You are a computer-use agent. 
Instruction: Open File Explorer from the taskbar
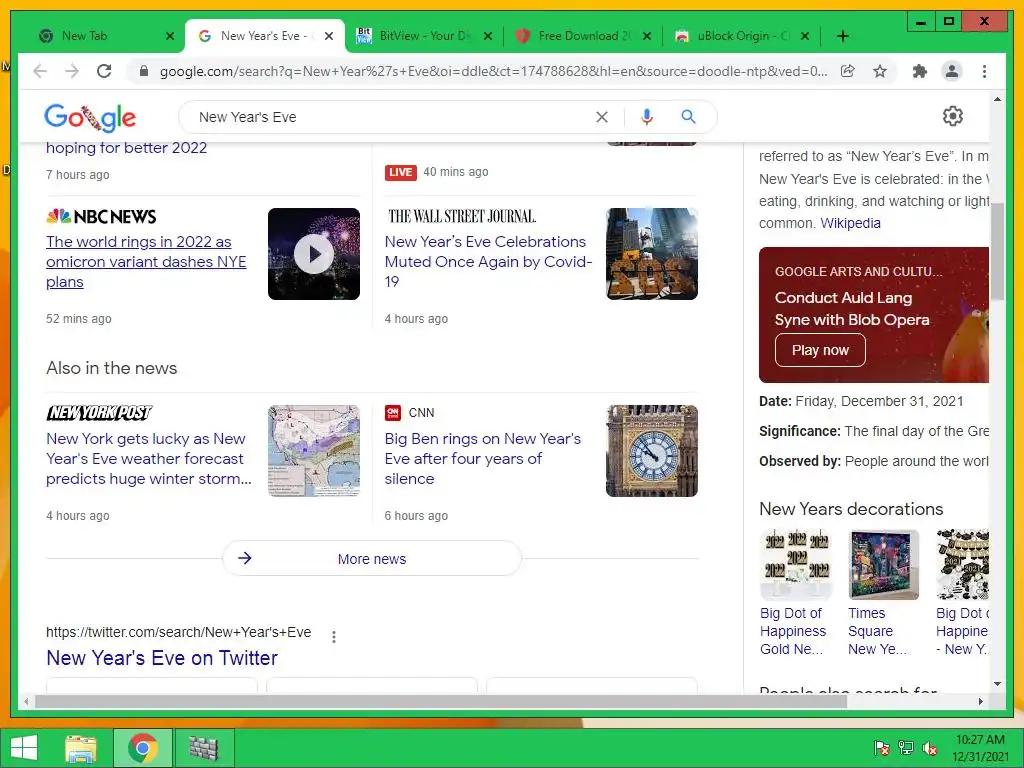point(81,748)
